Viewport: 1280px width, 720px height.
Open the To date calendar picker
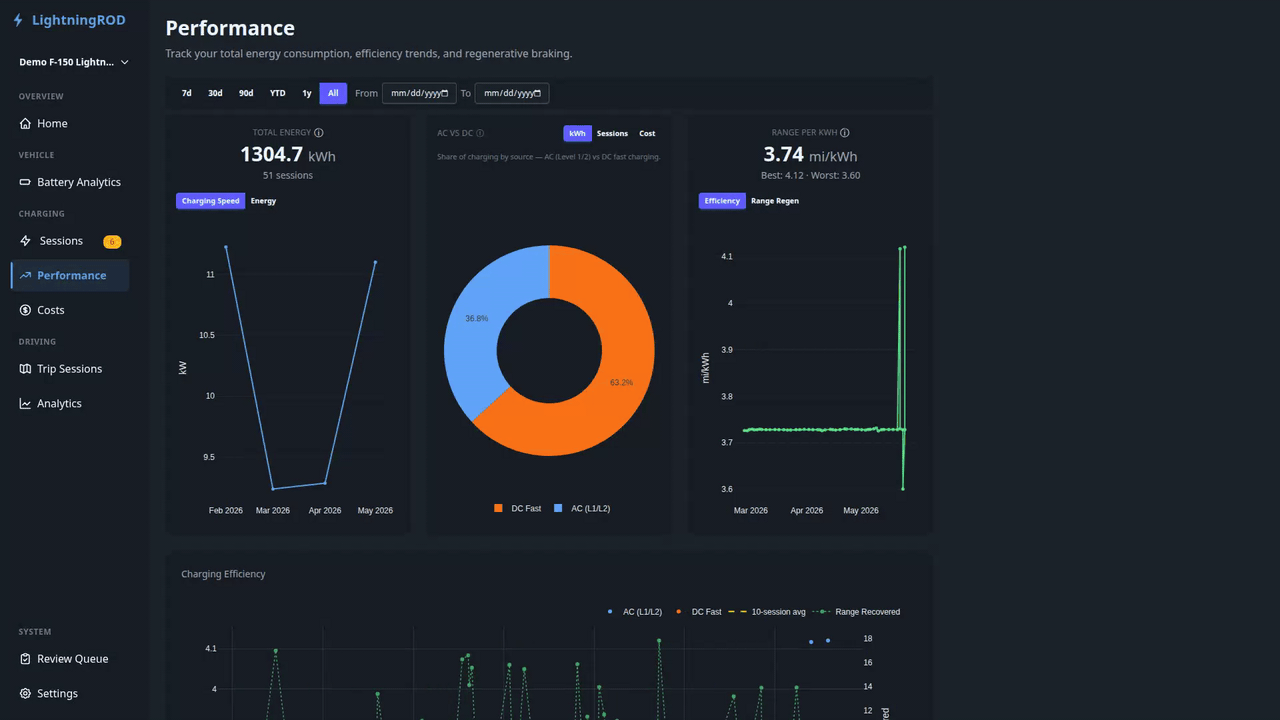coord(537,94)
